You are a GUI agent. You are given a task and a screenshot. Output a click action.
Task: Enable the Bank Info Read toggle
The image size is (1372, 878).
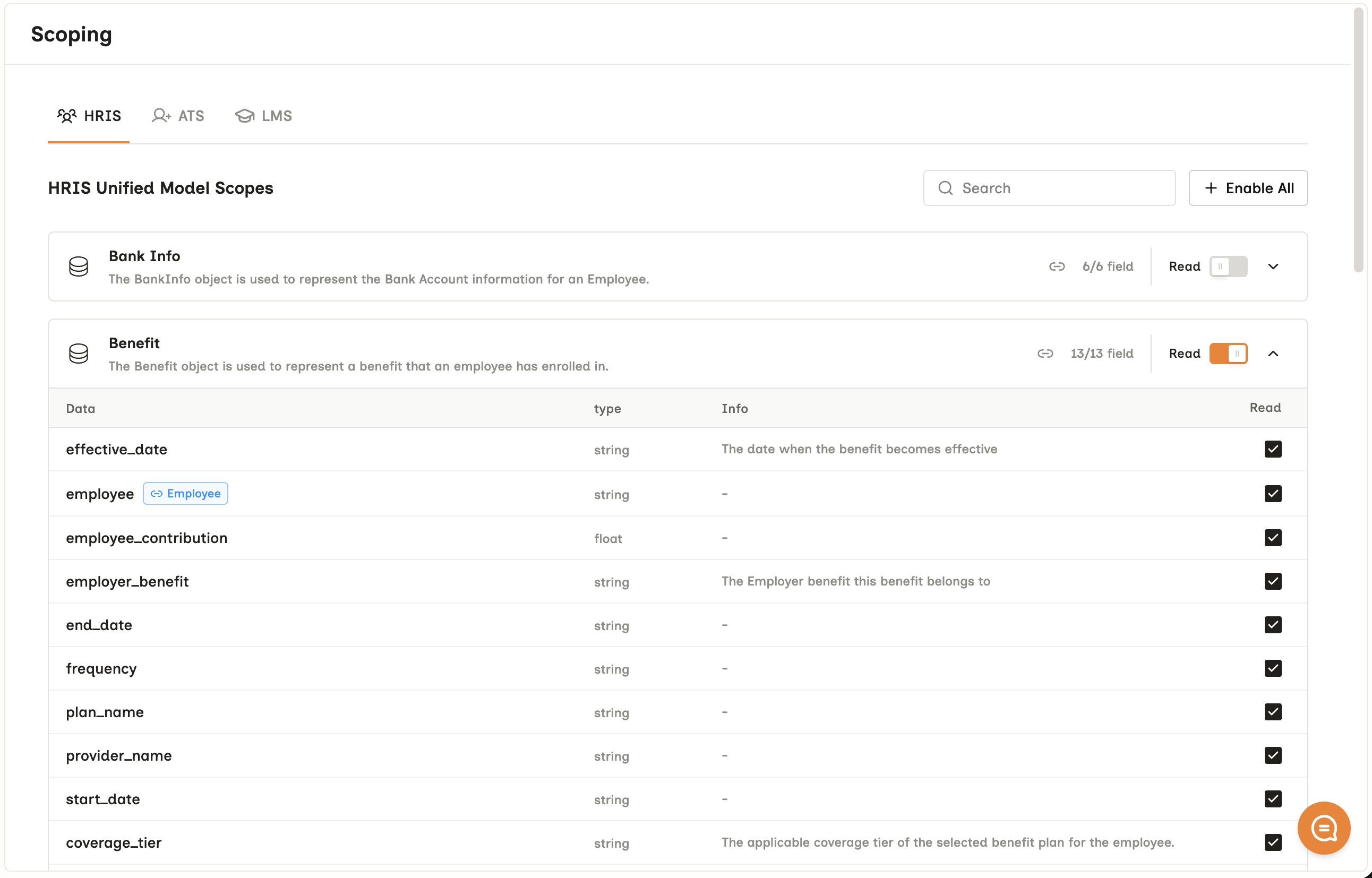(x=1228, y=266)
